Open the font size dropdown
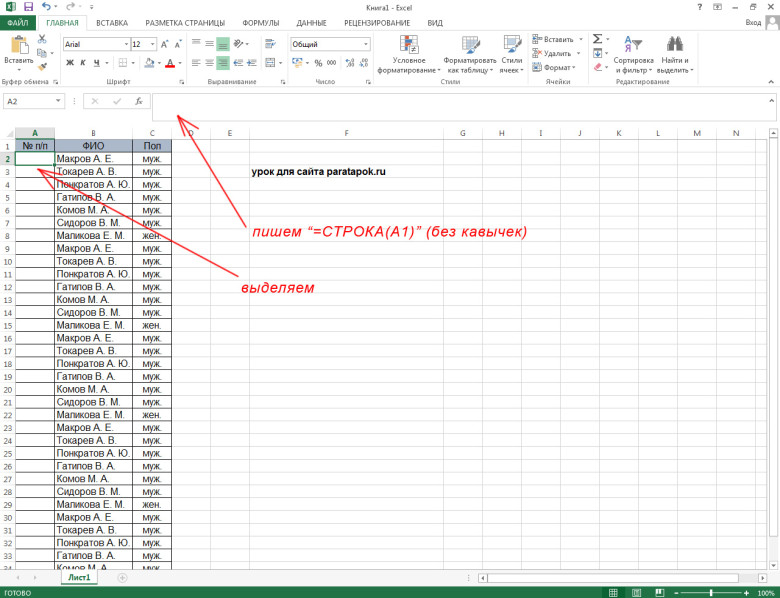Screen dimensions: 780x598 152,44
